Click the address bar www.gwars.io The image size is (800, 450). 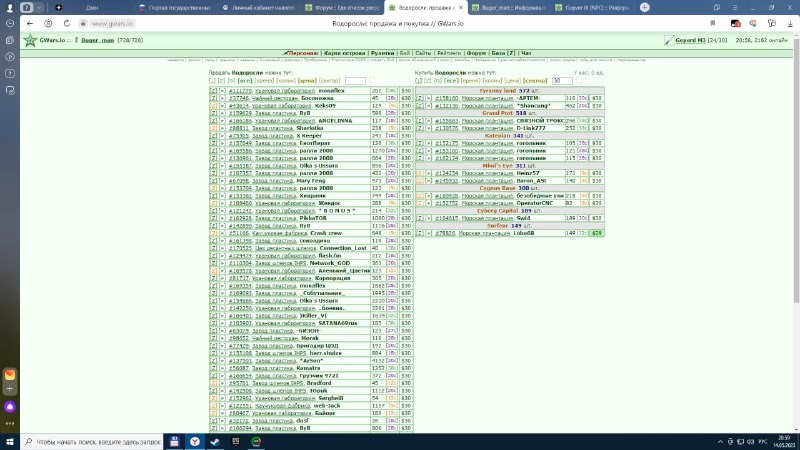112,23
